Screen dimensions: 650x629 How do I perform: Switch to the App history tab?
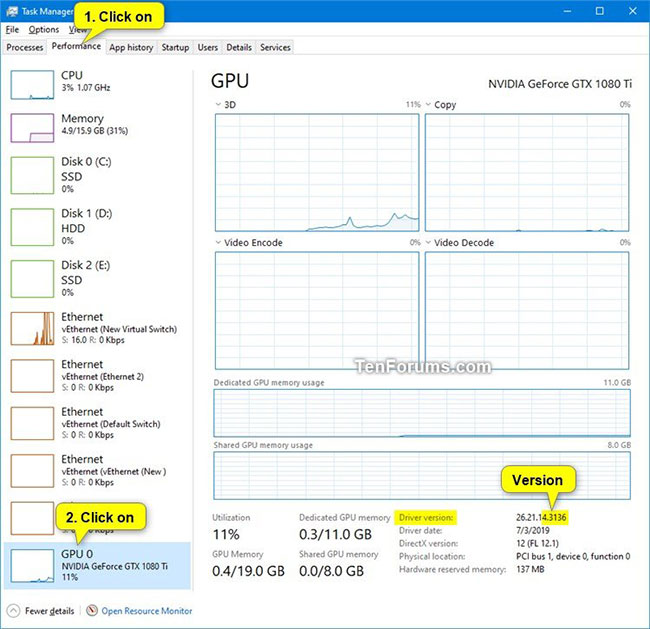click(131, 47)
